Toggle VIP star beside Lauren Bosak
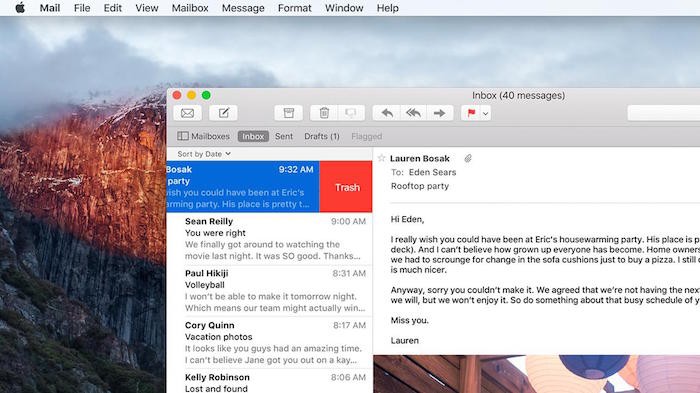The height and width of the screenshot is (393, 700). click(x=381, y=158)
